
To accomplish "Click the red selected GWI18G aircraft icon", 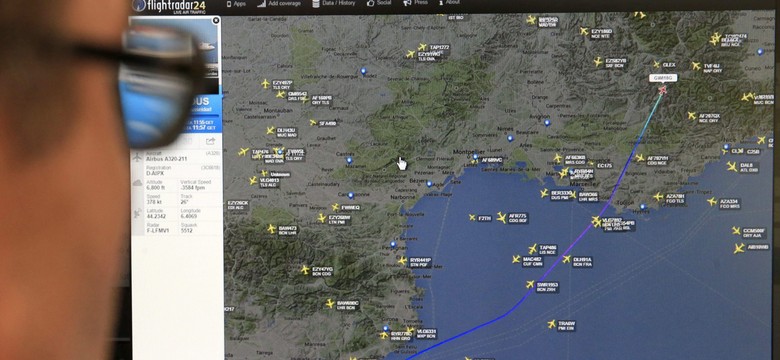I will click(662, 90).
